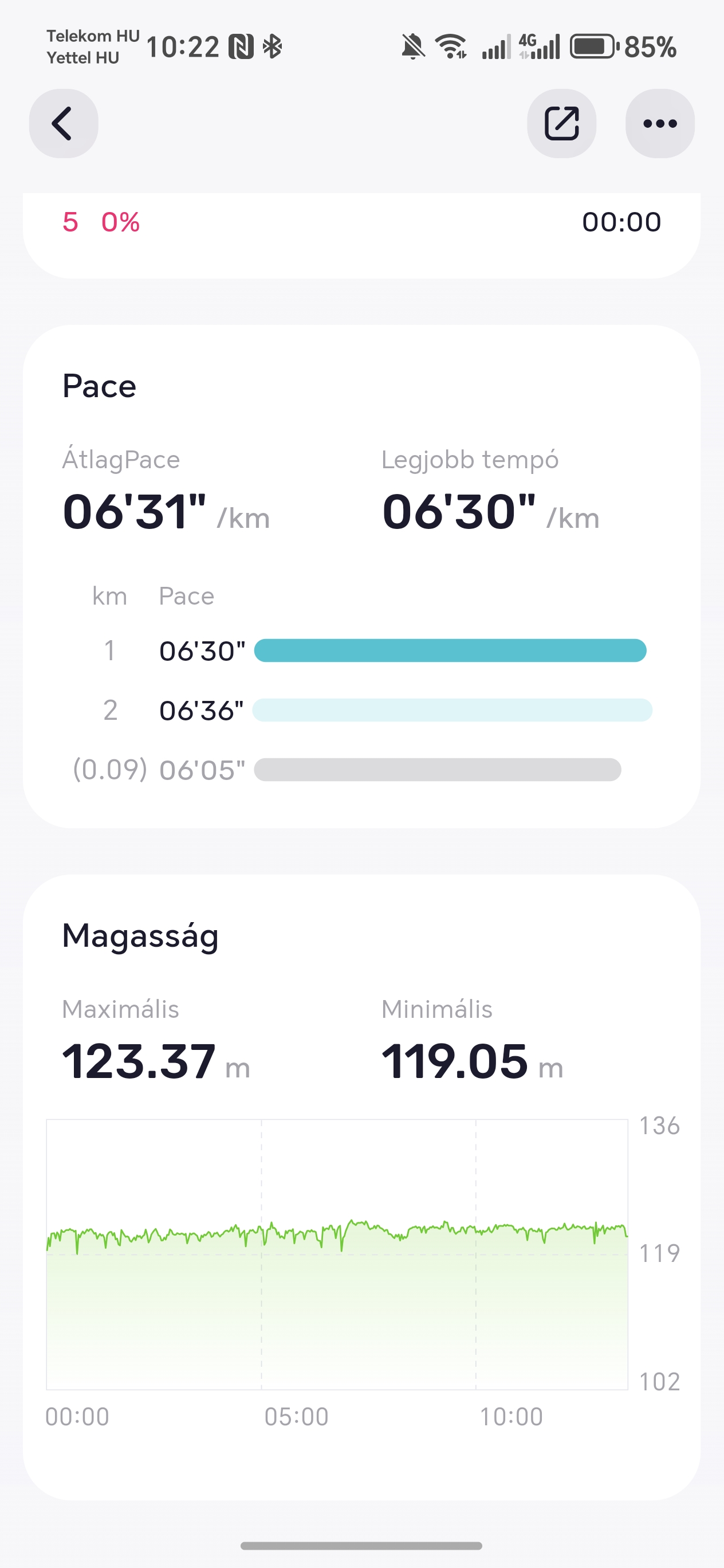Open the three-dot more options menu
This screenshot has height=1568, width=724.
[x=659, y=124]
